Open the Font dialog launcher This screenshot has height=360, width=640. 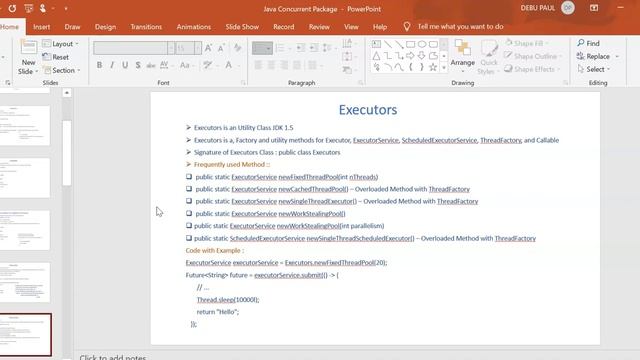(x=243, y=83)
